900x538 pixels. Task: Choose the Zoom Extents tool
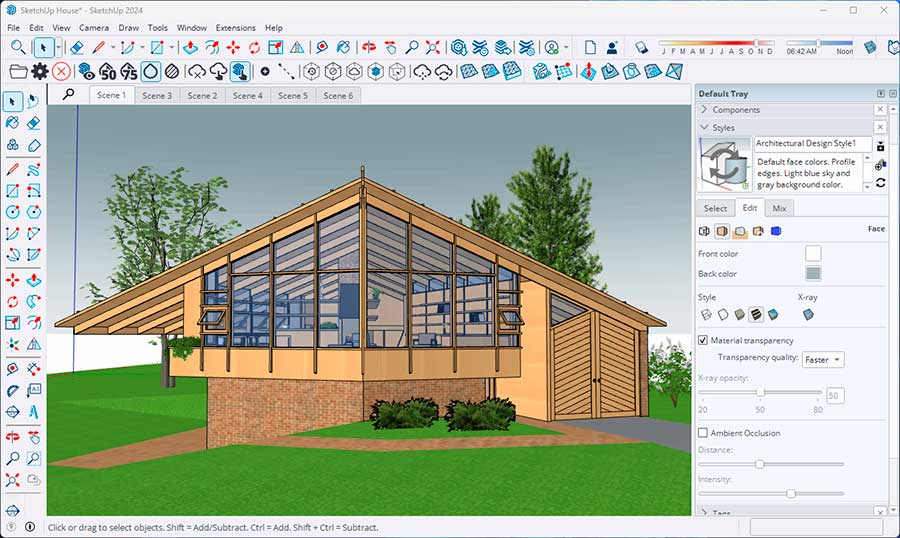433,47
